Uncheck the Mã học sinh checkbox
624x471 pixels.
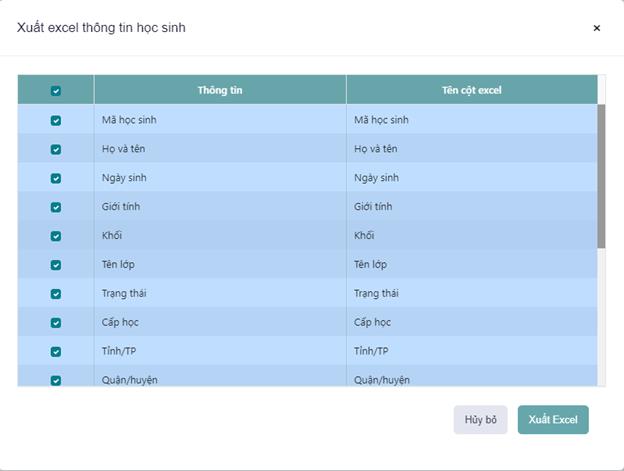point(56,120)
